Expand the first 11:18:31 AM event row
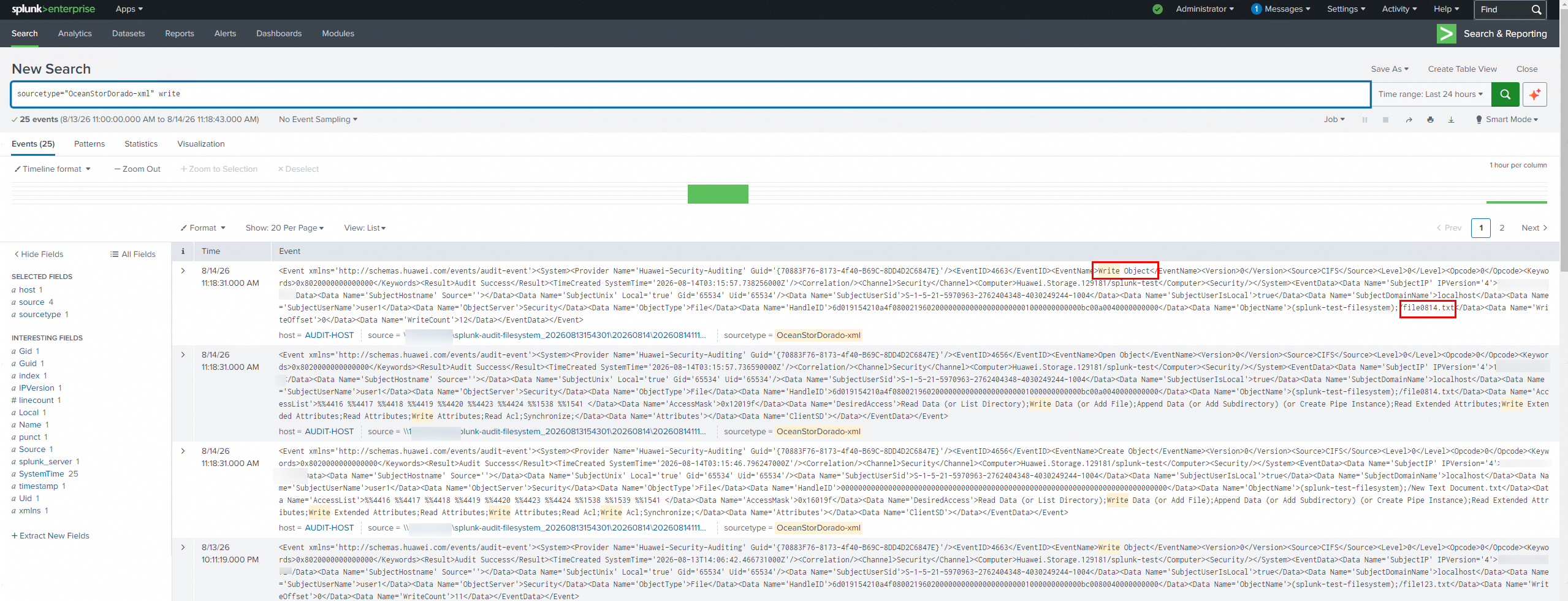 [x=183, y=270]
